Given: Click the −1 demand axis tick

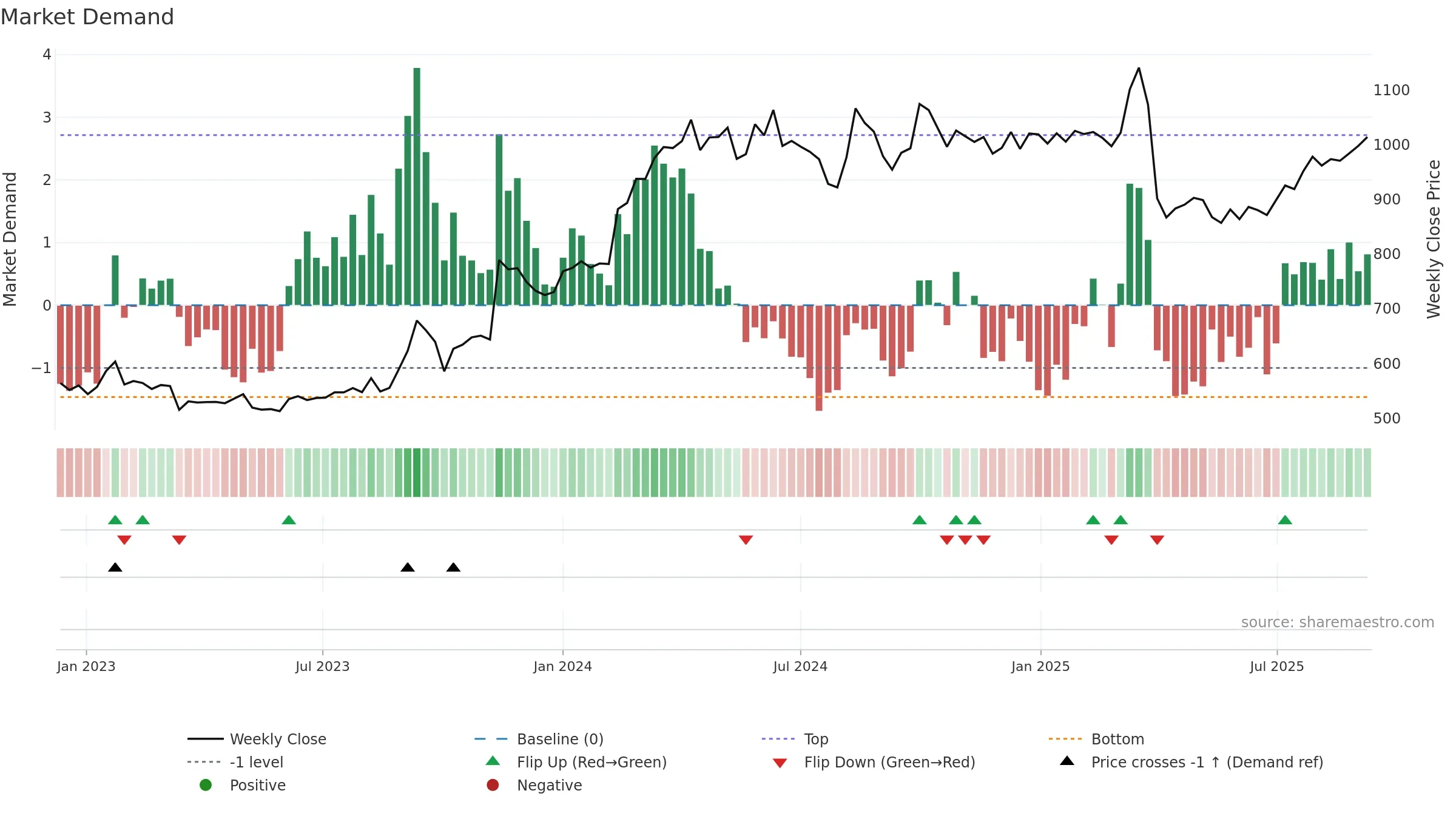Looking at the screenshot, I should (41, 368).
